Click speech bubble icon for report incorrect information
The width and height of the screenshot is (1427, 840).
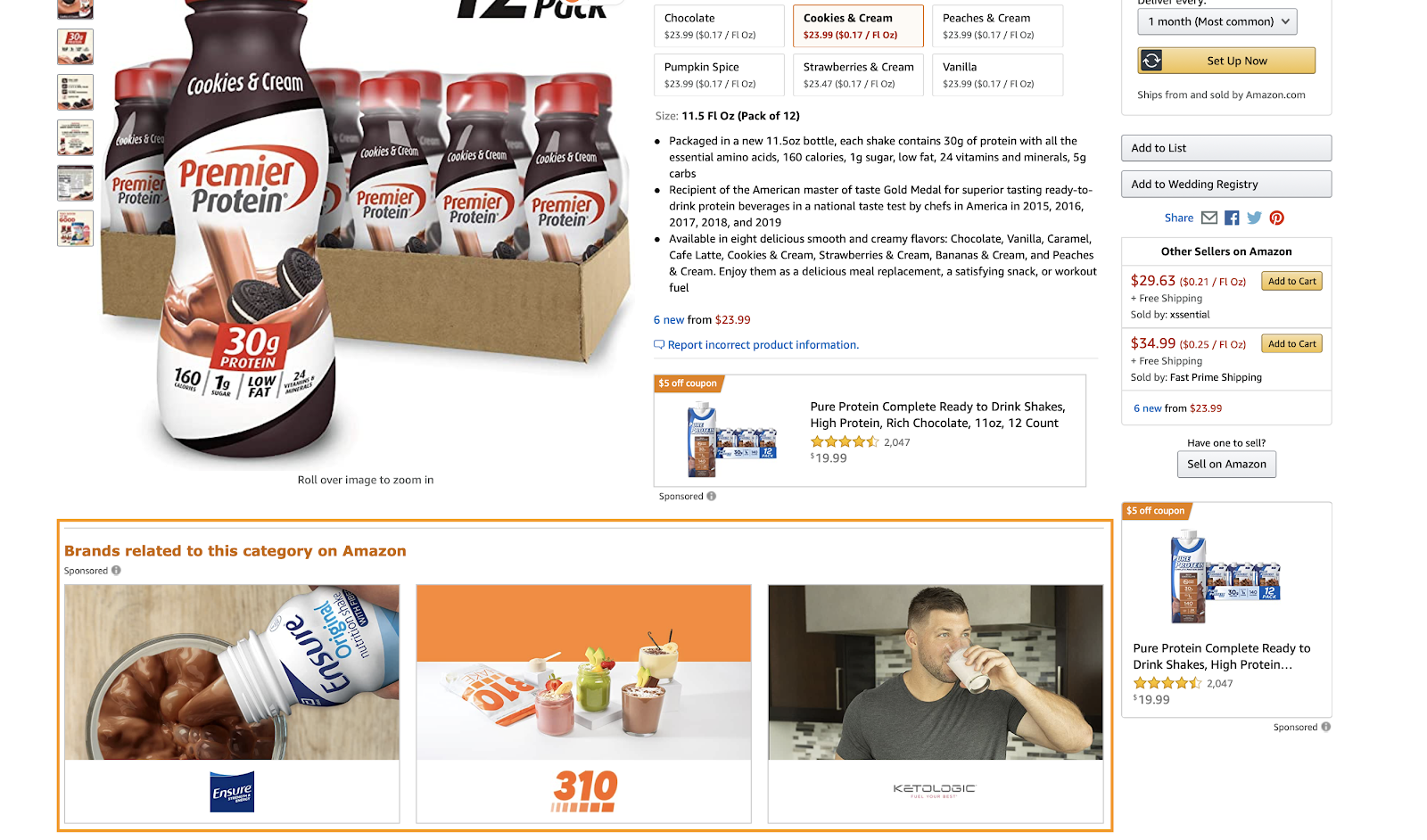[x=659, y=344]
